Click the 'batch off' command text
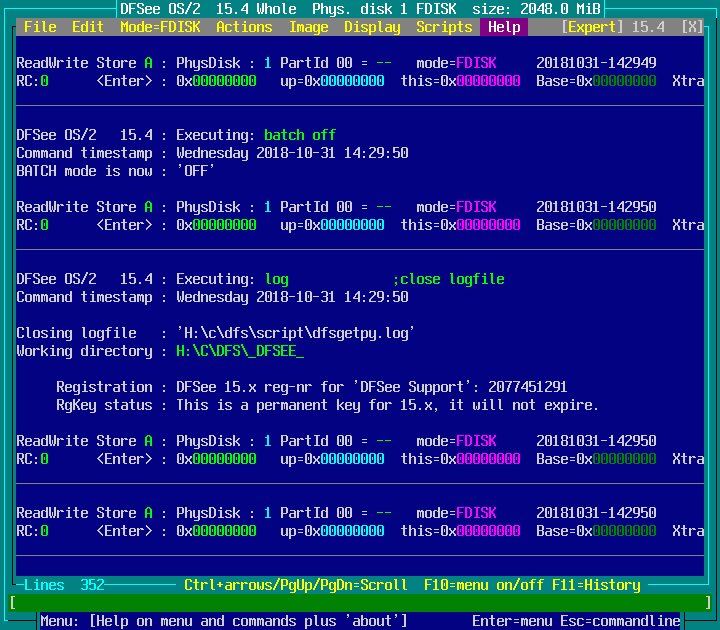The image size is (720, 630). [x=300, y=135]
